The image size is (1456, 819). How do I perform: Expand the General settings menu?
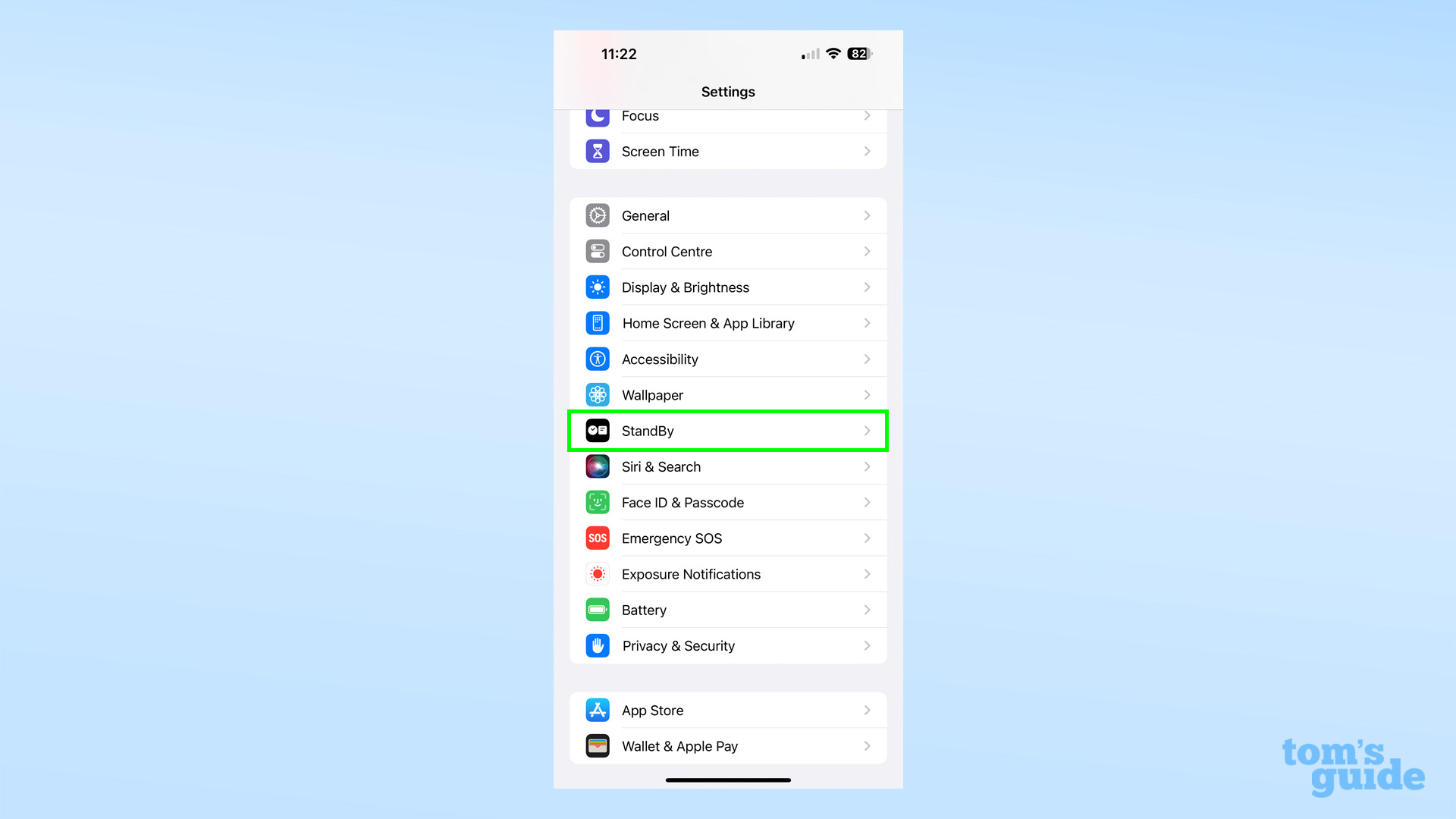727,215
